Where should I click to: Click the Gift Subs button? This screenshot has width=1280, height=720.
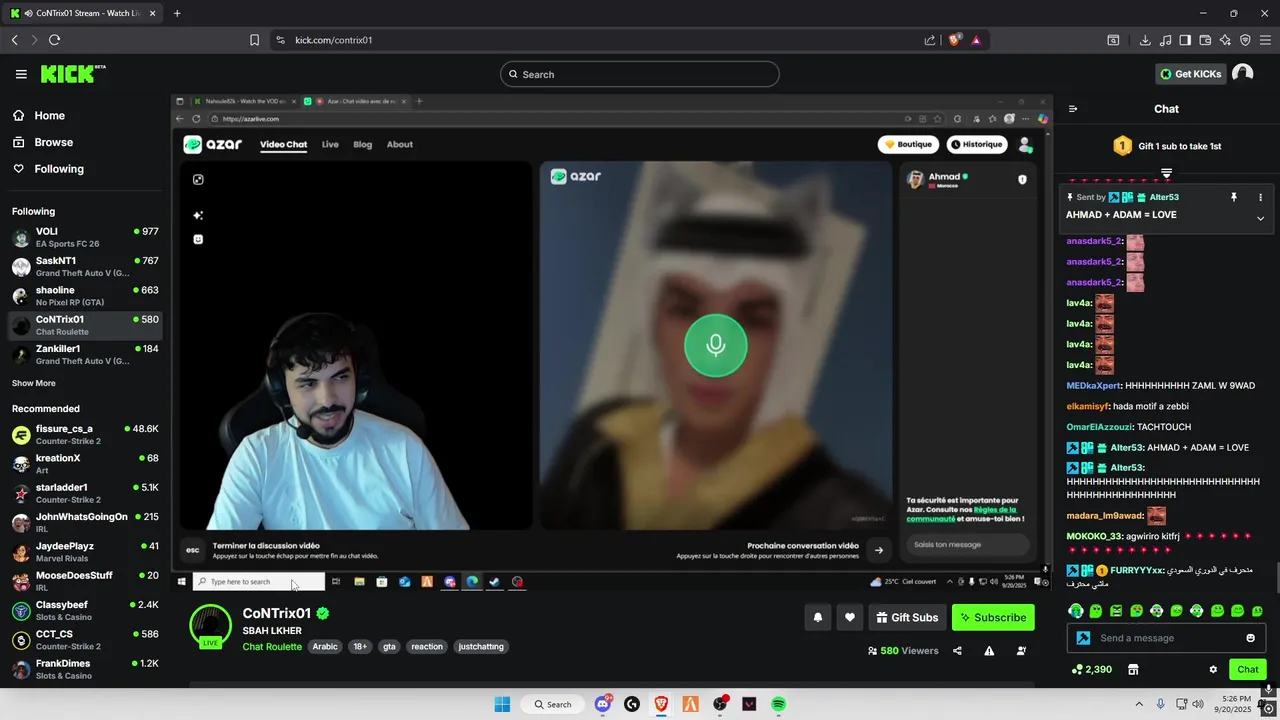[x=907, y=618]
